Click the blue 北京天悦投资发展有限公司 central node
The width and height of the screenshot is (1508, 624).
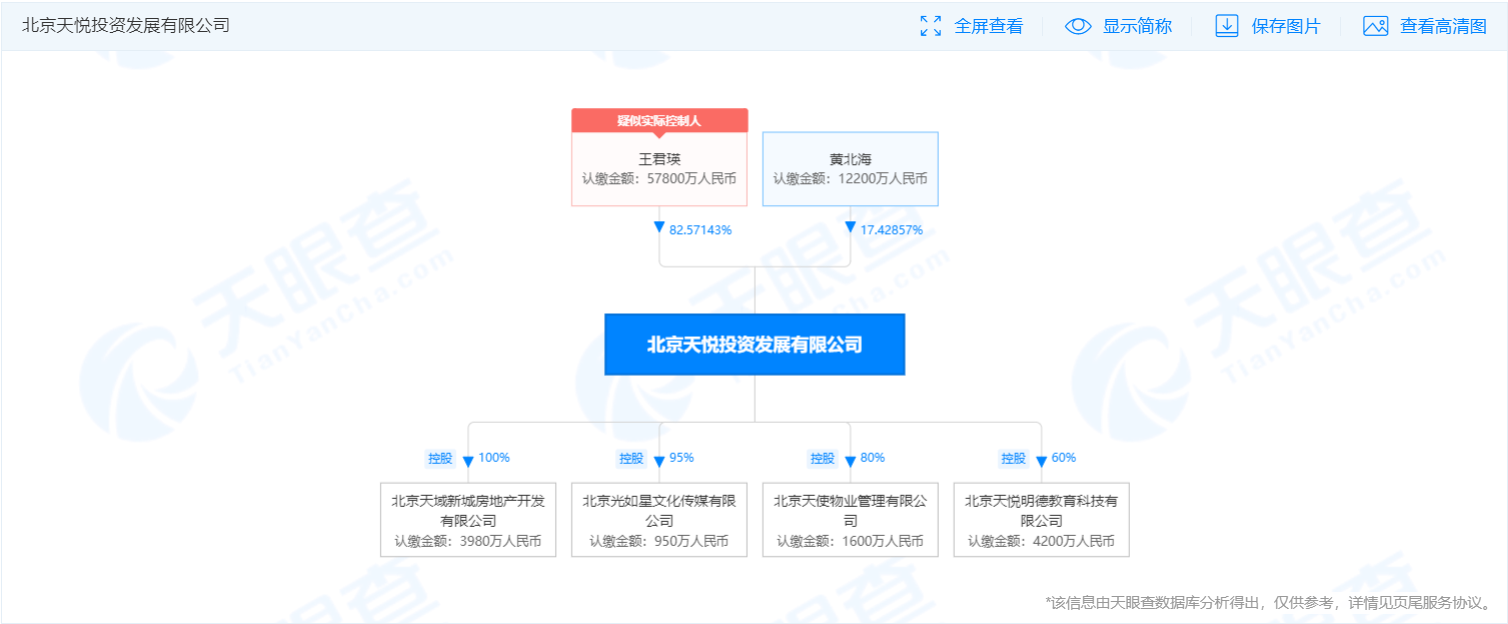pyautogui.click(x=754, y=344)
